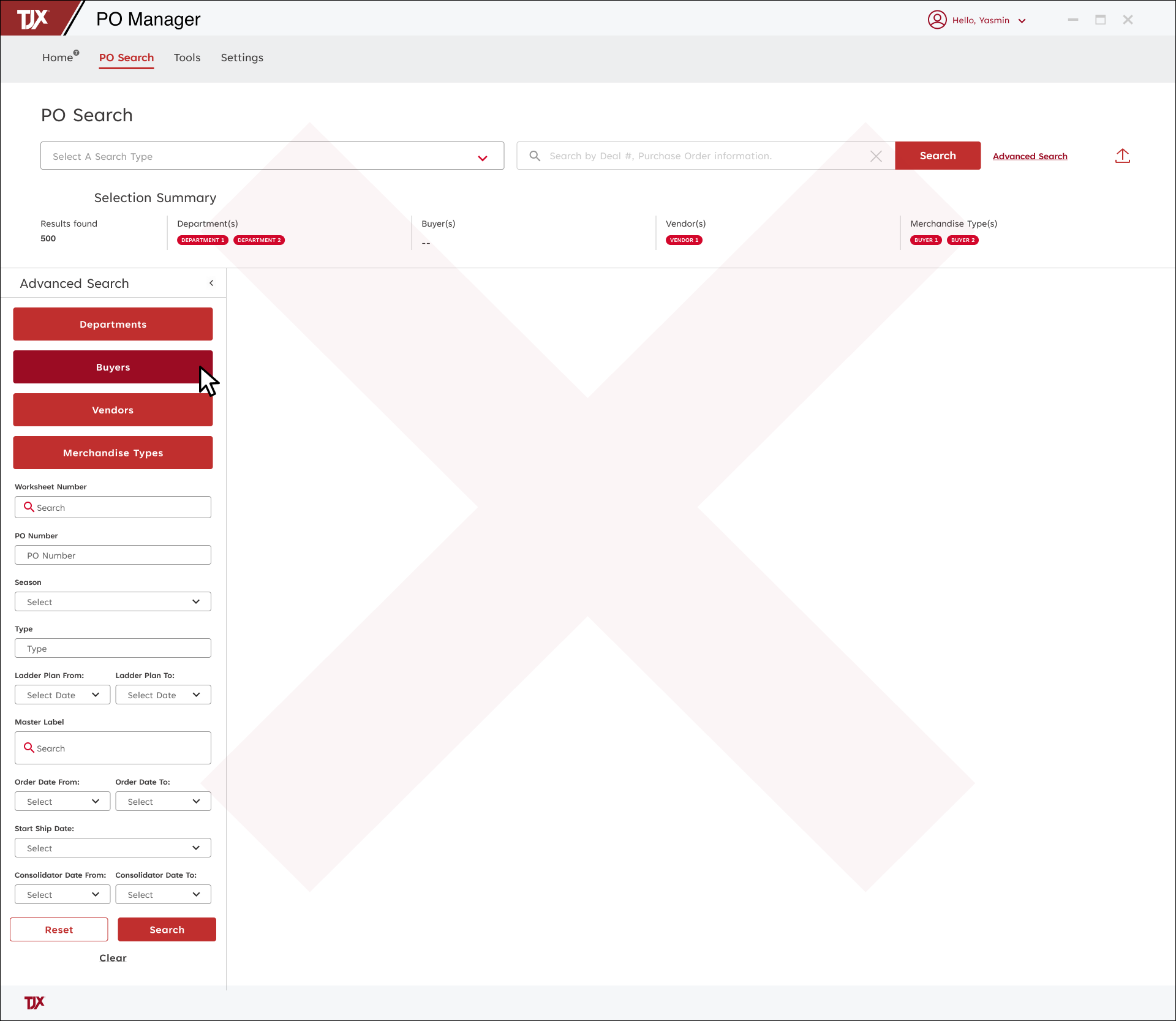
Task: Click the Clear link
Action: coord(113,958)
